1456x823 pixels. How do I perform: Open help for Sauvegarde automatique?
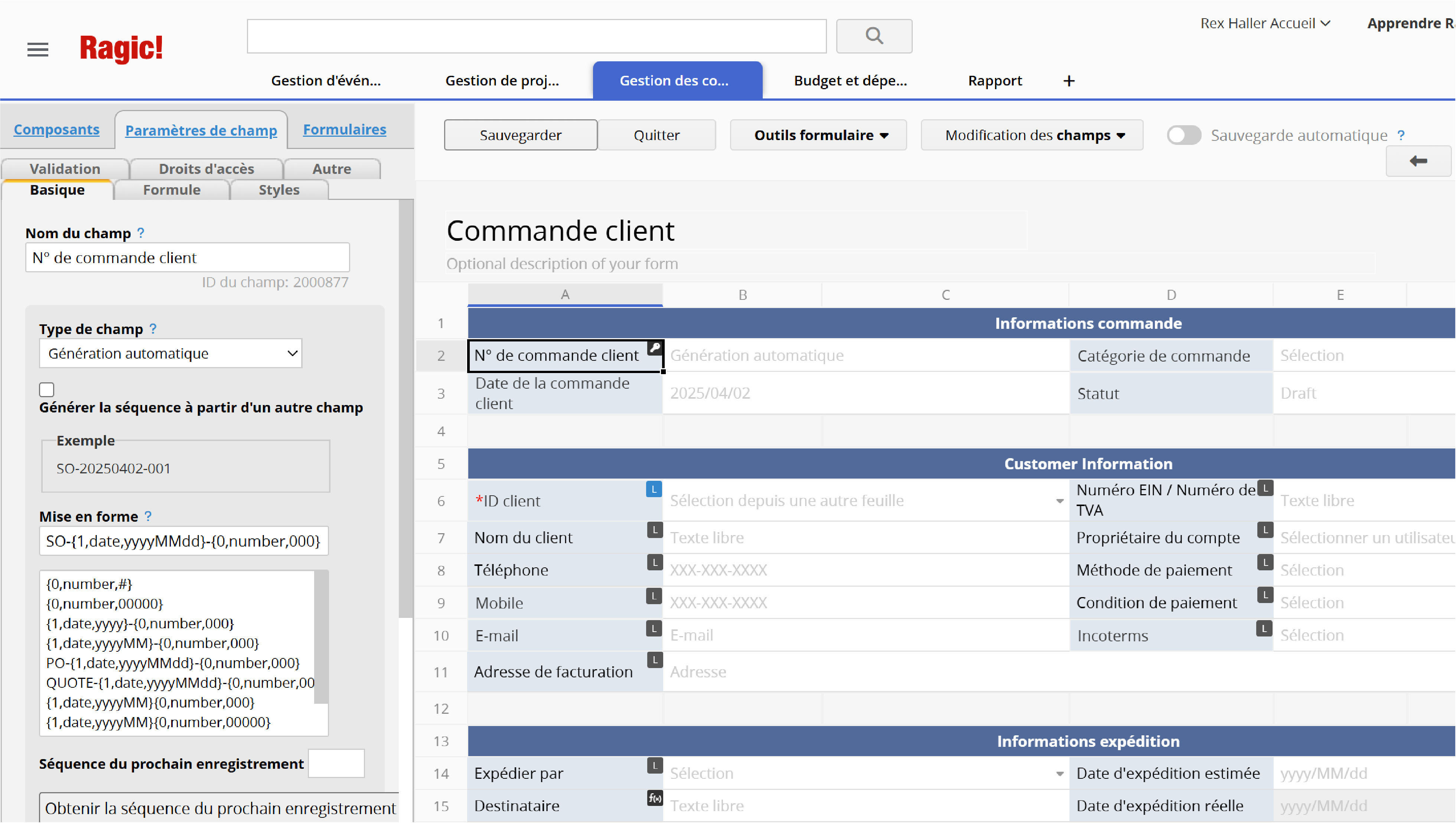click(1401, 135)
